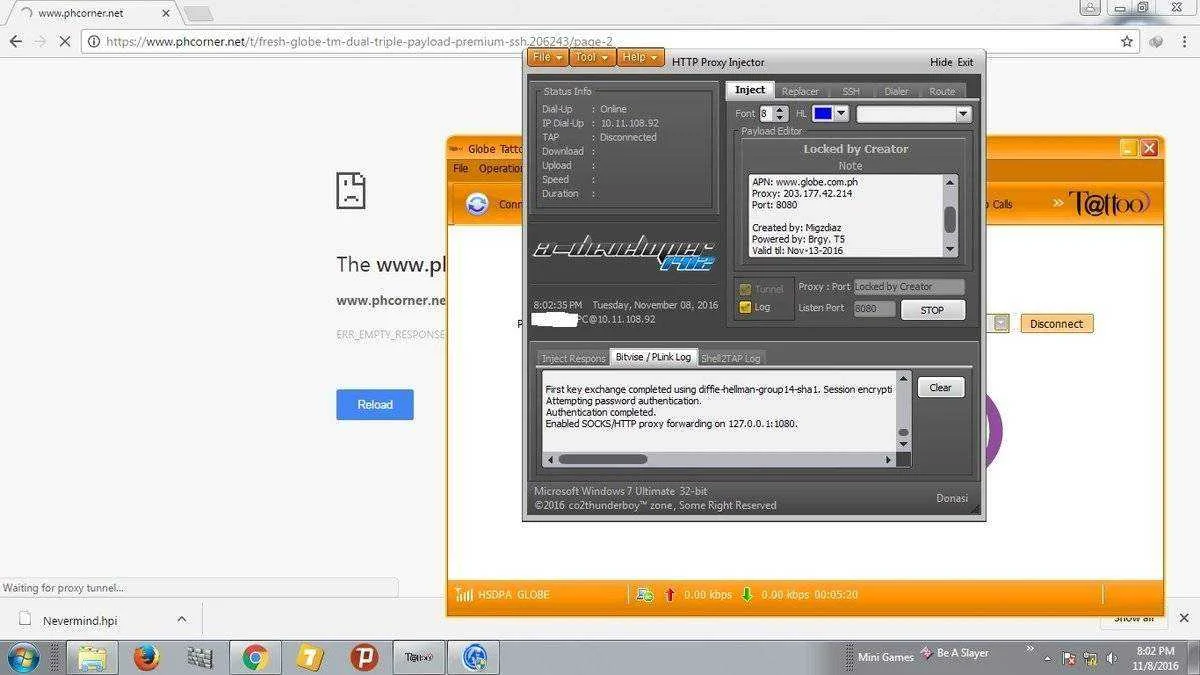Image resolution: width=1200 pixels, height=675 pixels.
Task: Click the payload note vertical scrollbar
Action: point(950,216)
